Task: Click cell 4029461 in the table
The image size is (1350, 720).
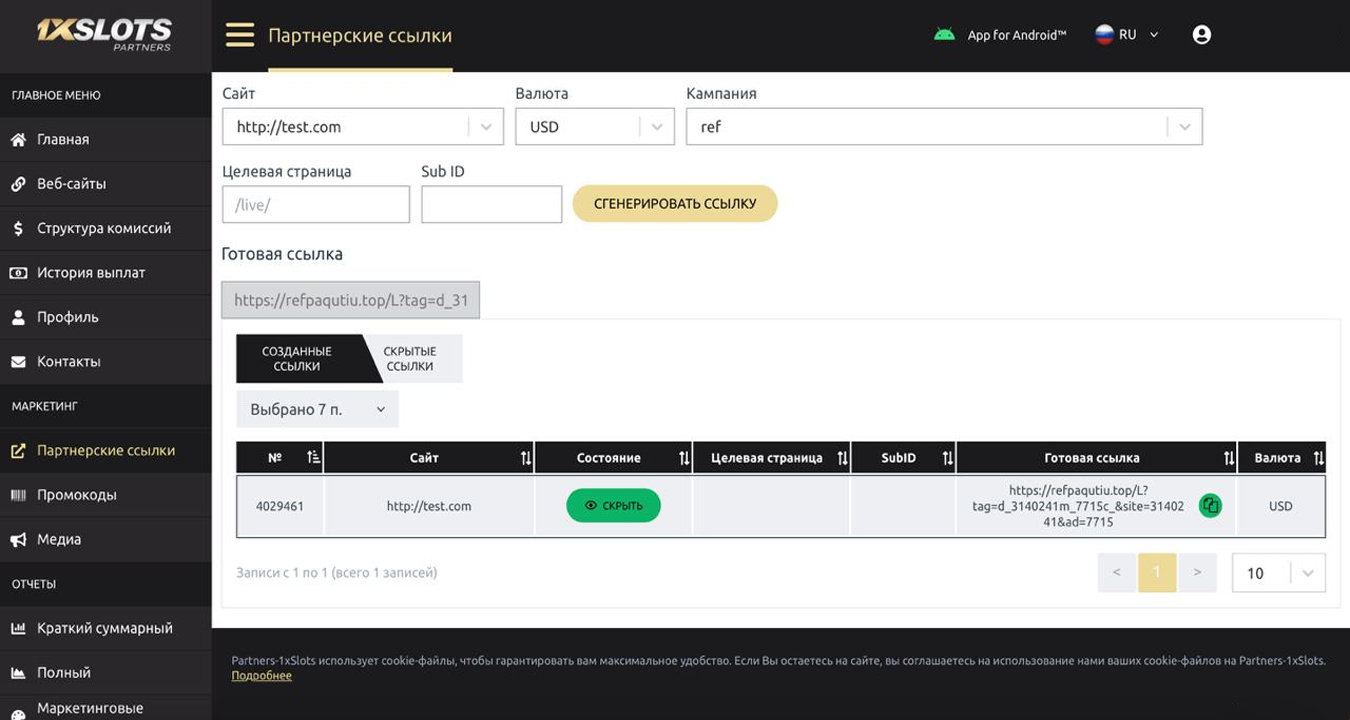Action: point(280,506)
